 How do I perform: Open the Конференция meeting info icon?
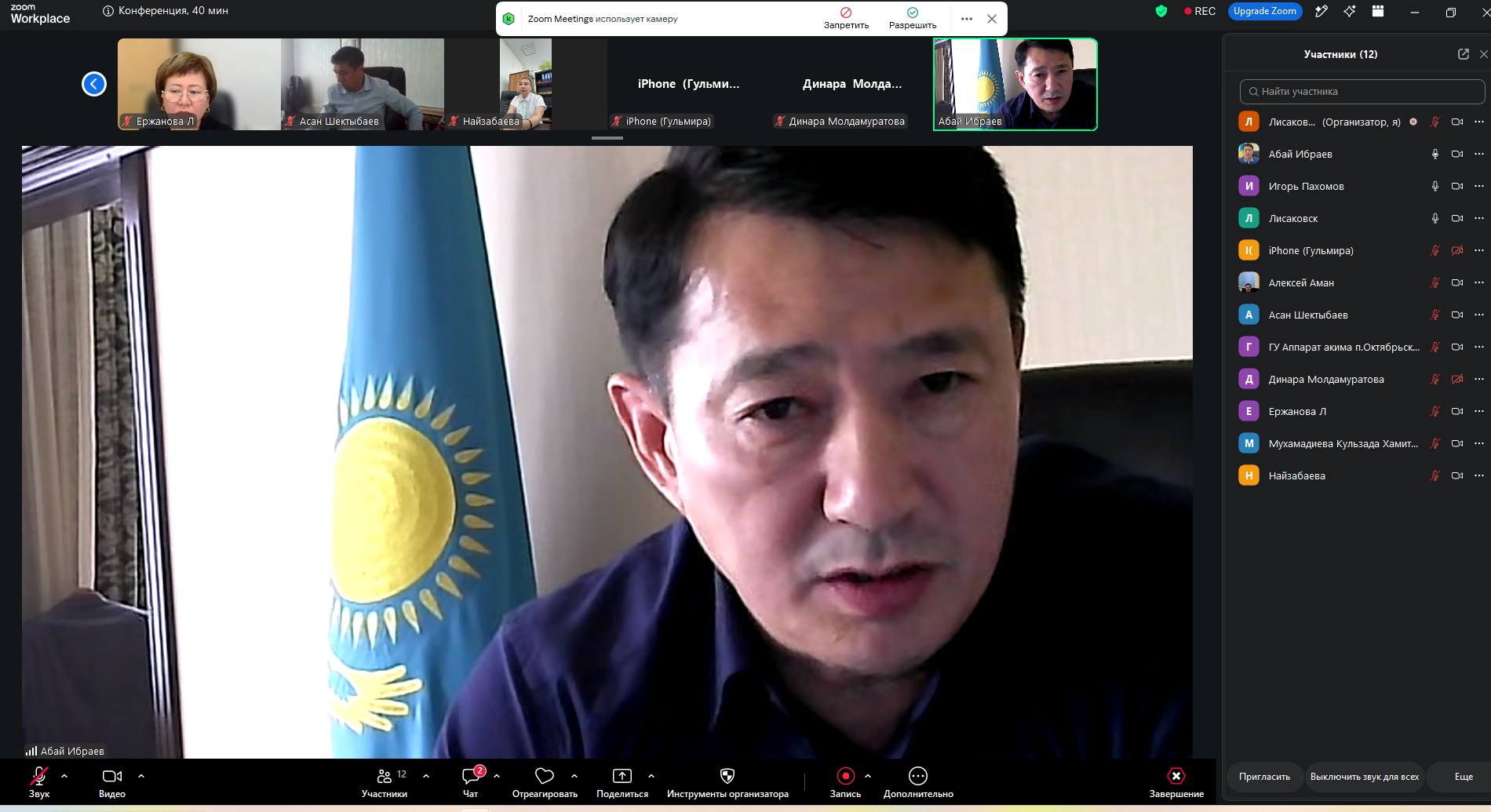(108, 11)
